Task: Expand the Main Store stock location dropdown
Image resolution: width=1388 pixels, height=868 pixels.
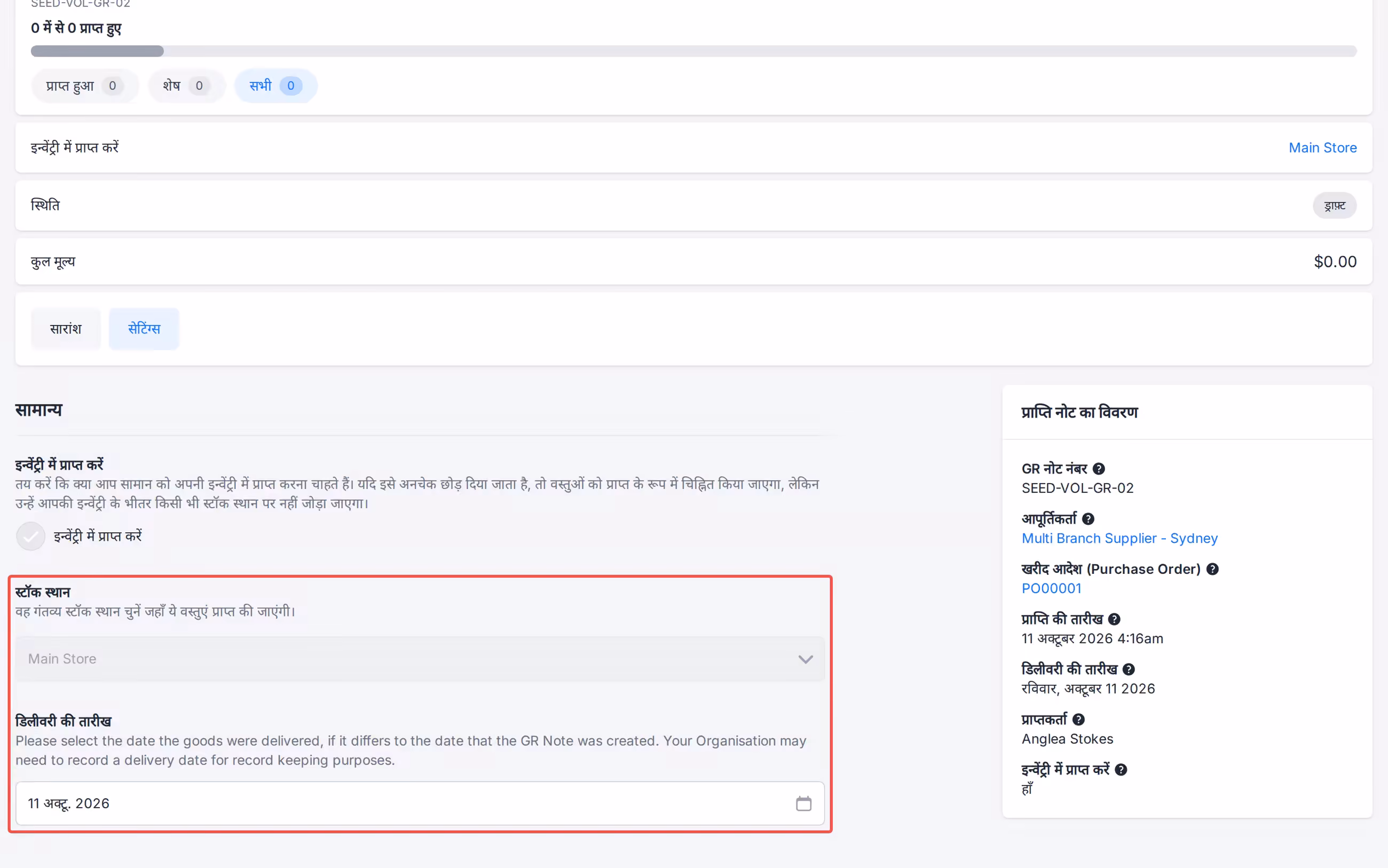Action: pyautogui.click(x=420, y=659)
